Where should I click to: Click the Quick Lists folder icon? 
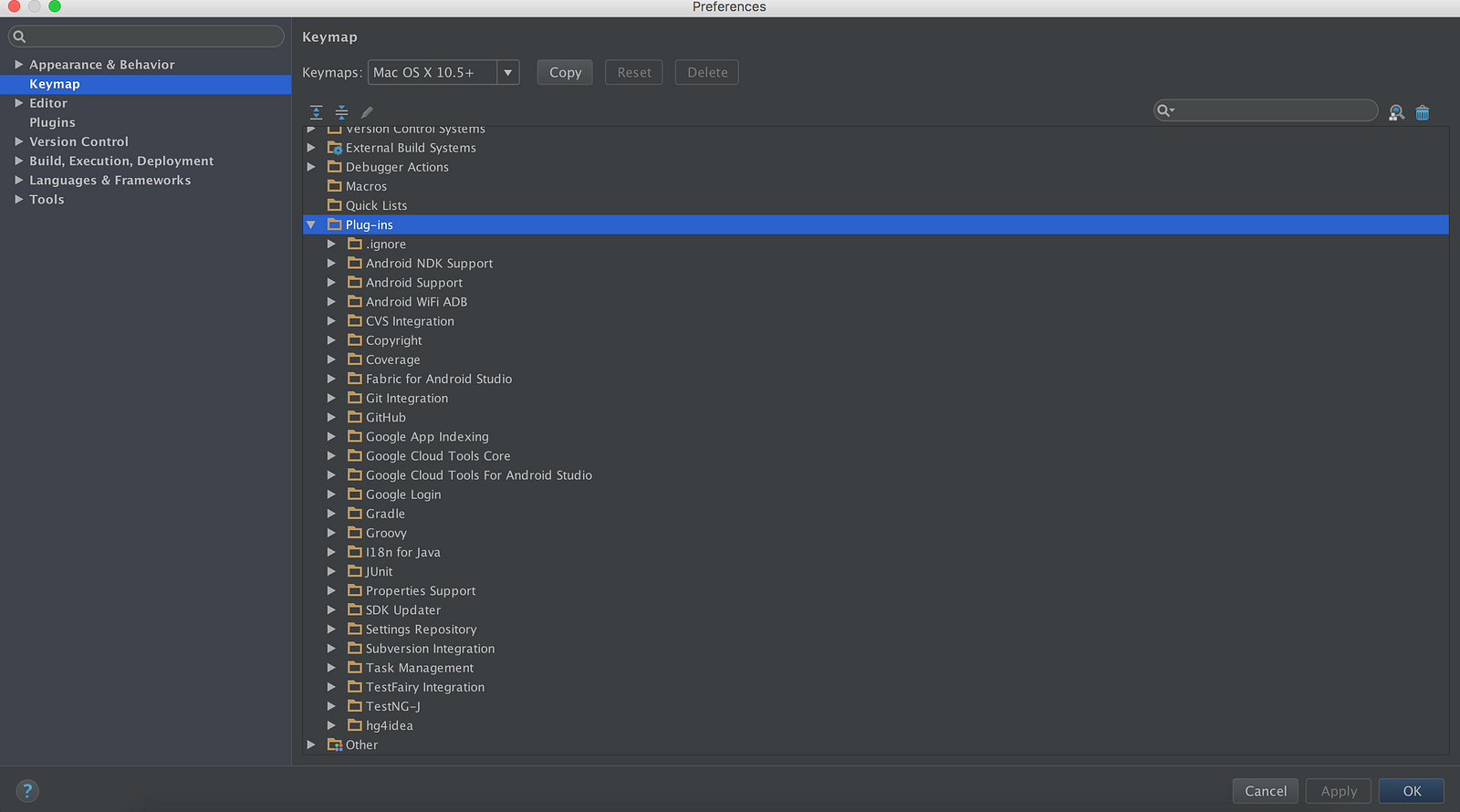point(335,205)
